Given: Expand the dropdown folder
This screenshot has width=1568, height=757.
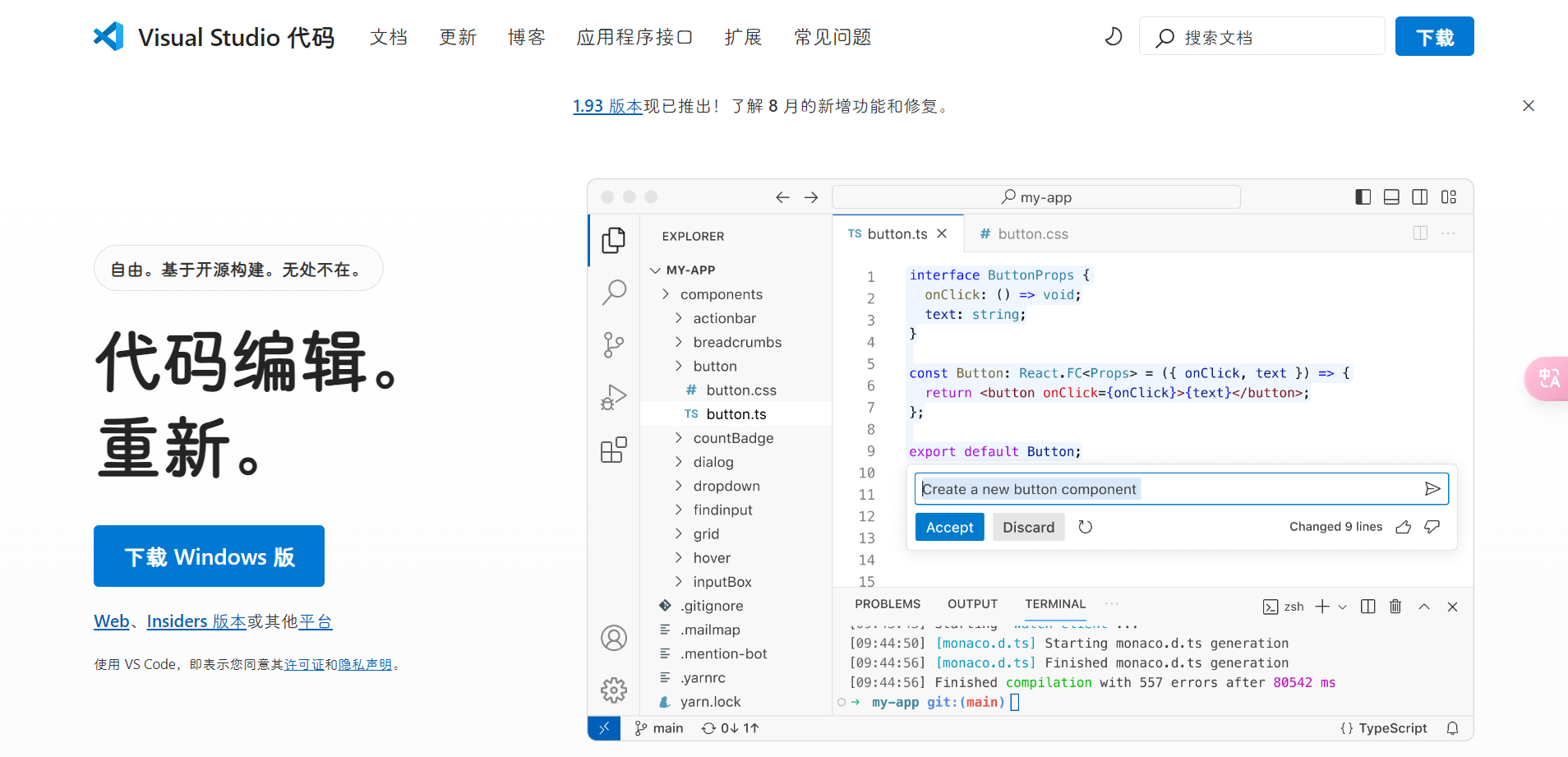Looking at the screenshot, I should point(679,486).
